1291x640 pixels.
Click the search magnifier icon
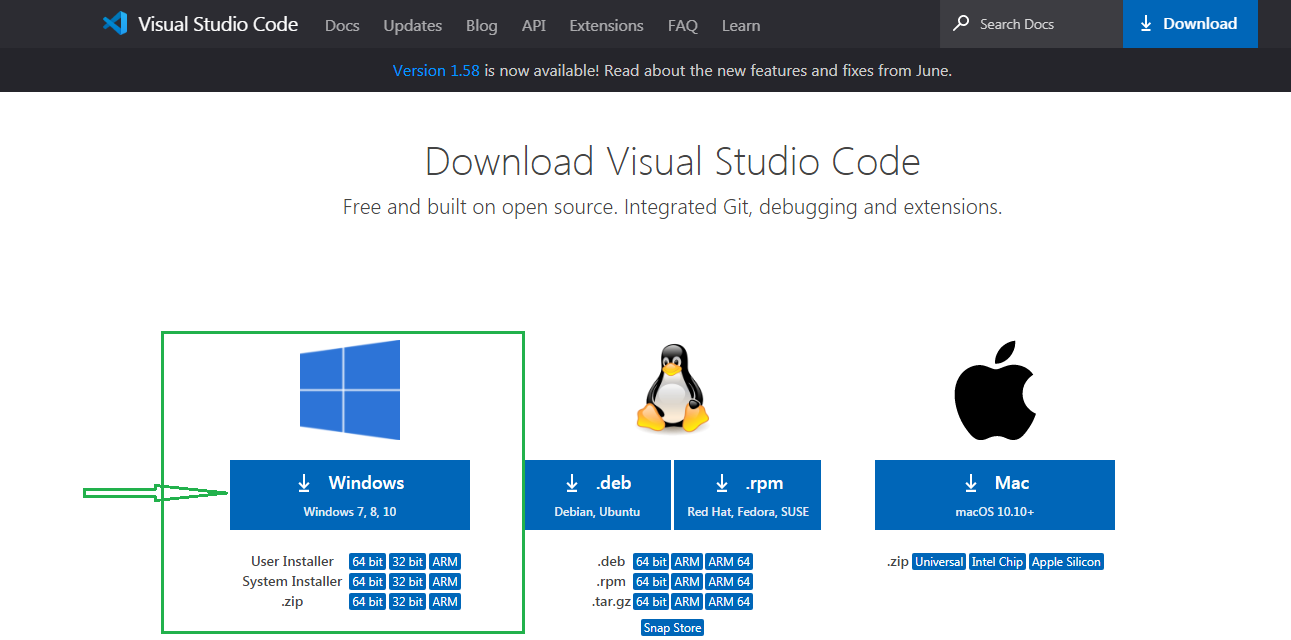pyautogui.click(x=961, y=23)
